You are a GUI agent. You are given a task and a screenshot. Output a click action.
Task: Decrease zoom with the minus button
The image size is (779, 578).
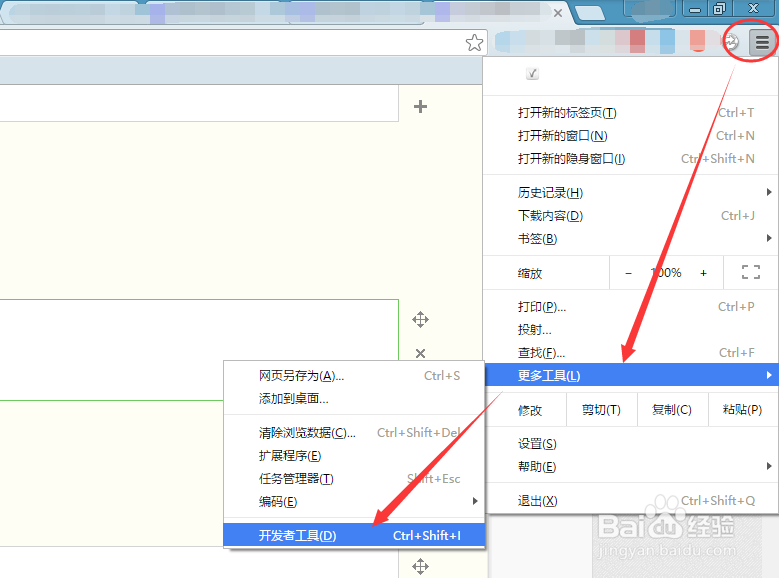pyautogui.click(x=628, y=273)
